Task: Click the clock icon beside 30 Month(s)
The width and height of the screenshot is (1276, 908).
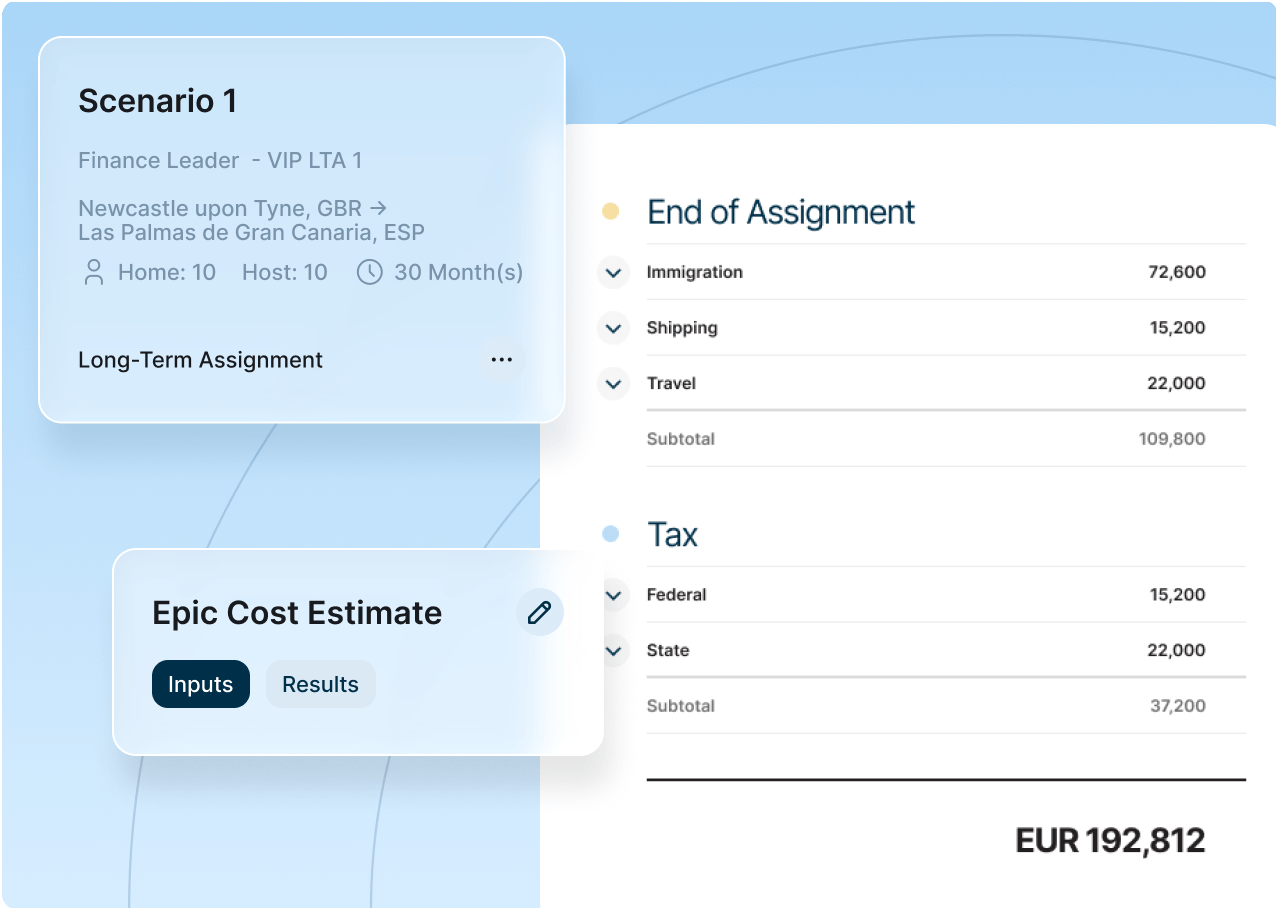Action: point(369,272)
